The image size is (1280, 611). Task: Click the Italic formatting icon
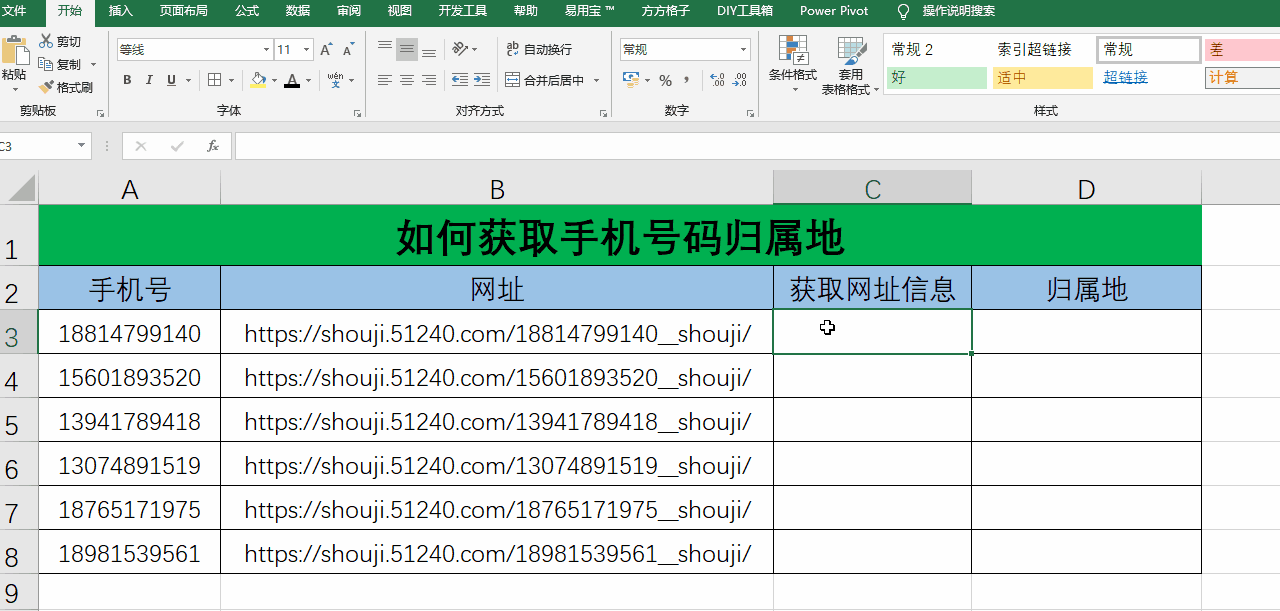point(148,80)
